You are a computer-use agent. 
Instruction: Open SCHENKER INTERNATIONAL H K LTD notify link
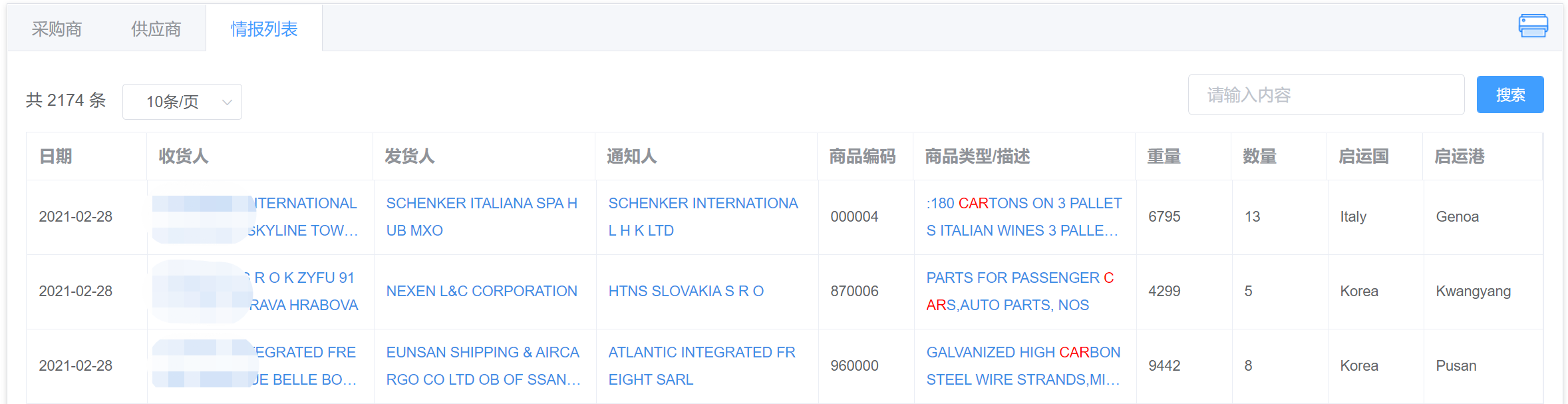point(703,217)
